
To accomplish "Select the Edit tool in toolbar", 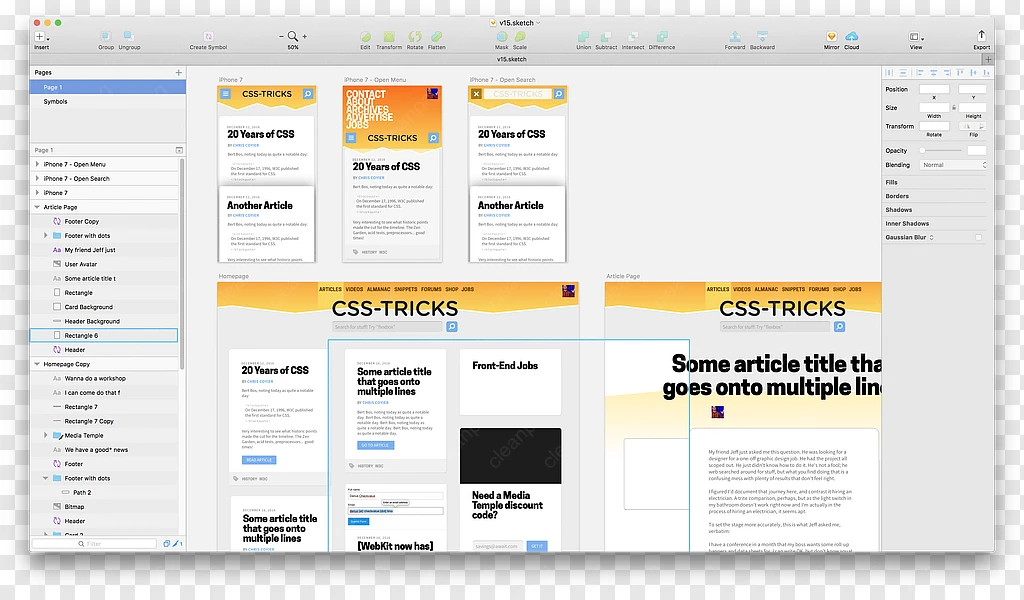I will point(366,37).
